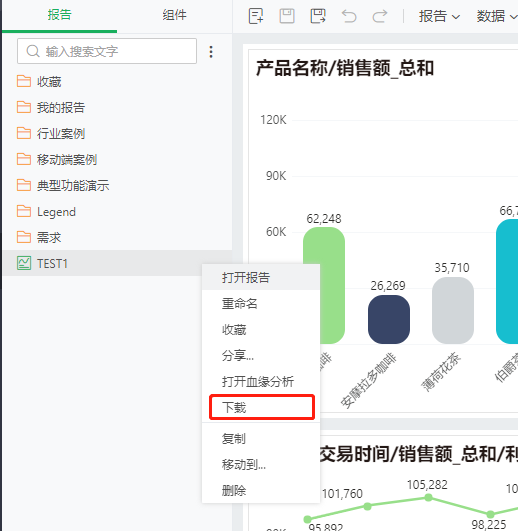Click 删除 in the context menu
518x531 pixels.
(x=234, y=490)
